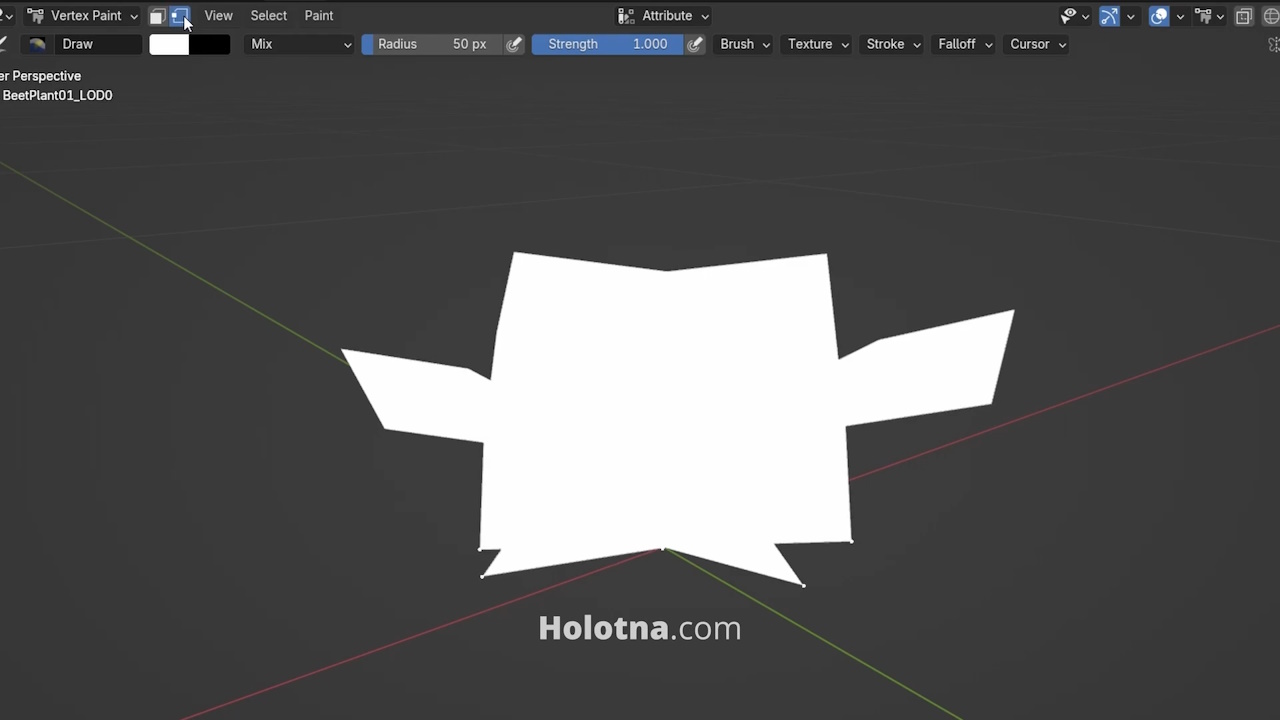Click the Draw brush name field
1280x720 pixels.
tap(97, 44)
